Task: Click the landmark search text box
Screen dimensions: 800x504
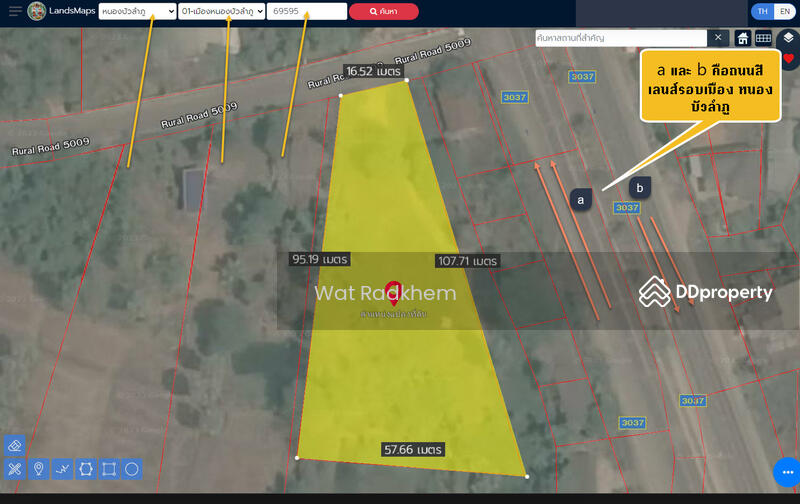Action: point(620,38)
